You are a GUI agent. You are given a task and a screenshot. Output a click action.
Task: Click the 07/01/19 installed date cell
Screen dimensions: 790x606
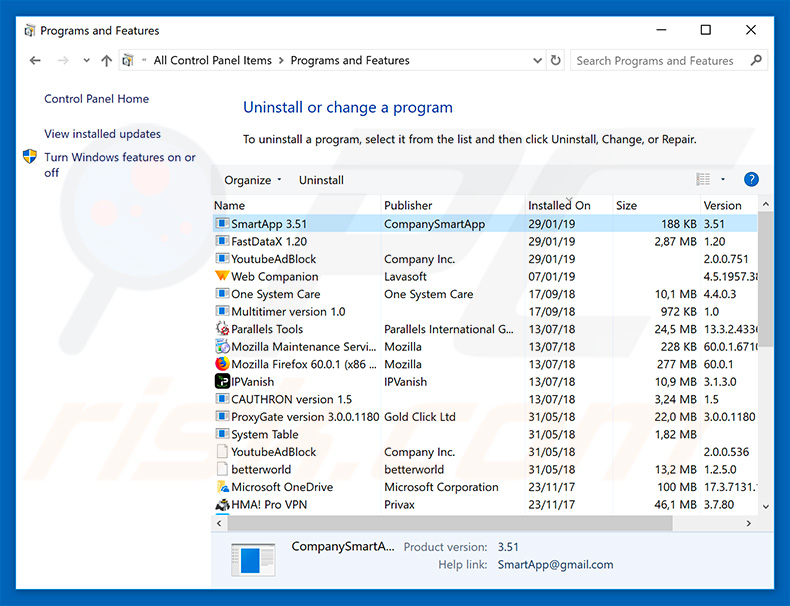click(x=552, y=277)
